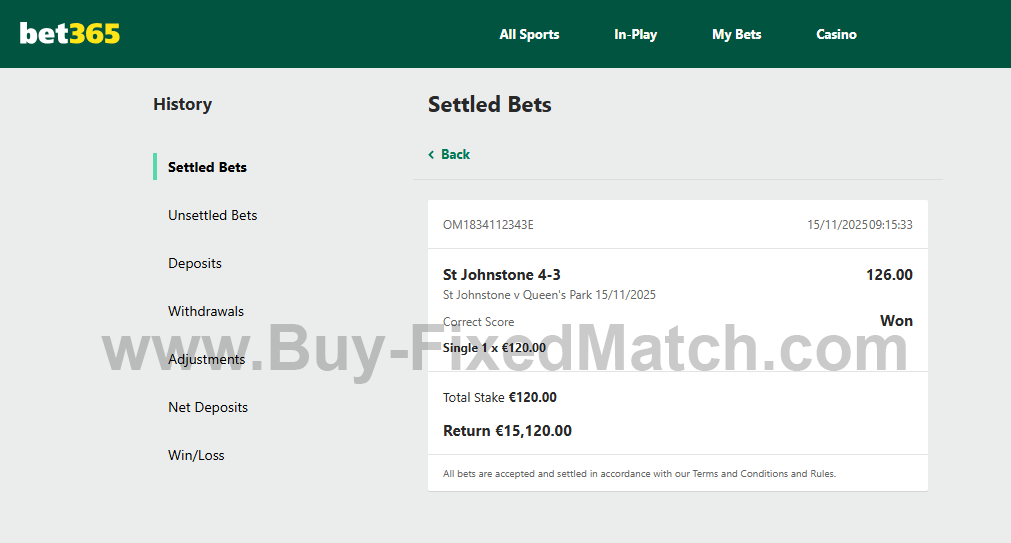Open the Casino section

point(836,34)
